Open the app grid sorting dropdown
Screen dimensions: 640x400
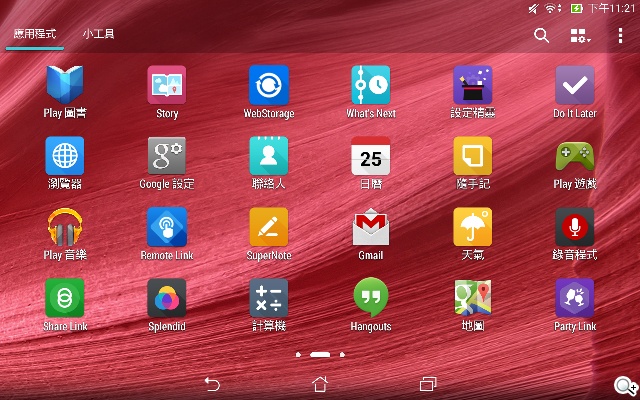point(580,36)
